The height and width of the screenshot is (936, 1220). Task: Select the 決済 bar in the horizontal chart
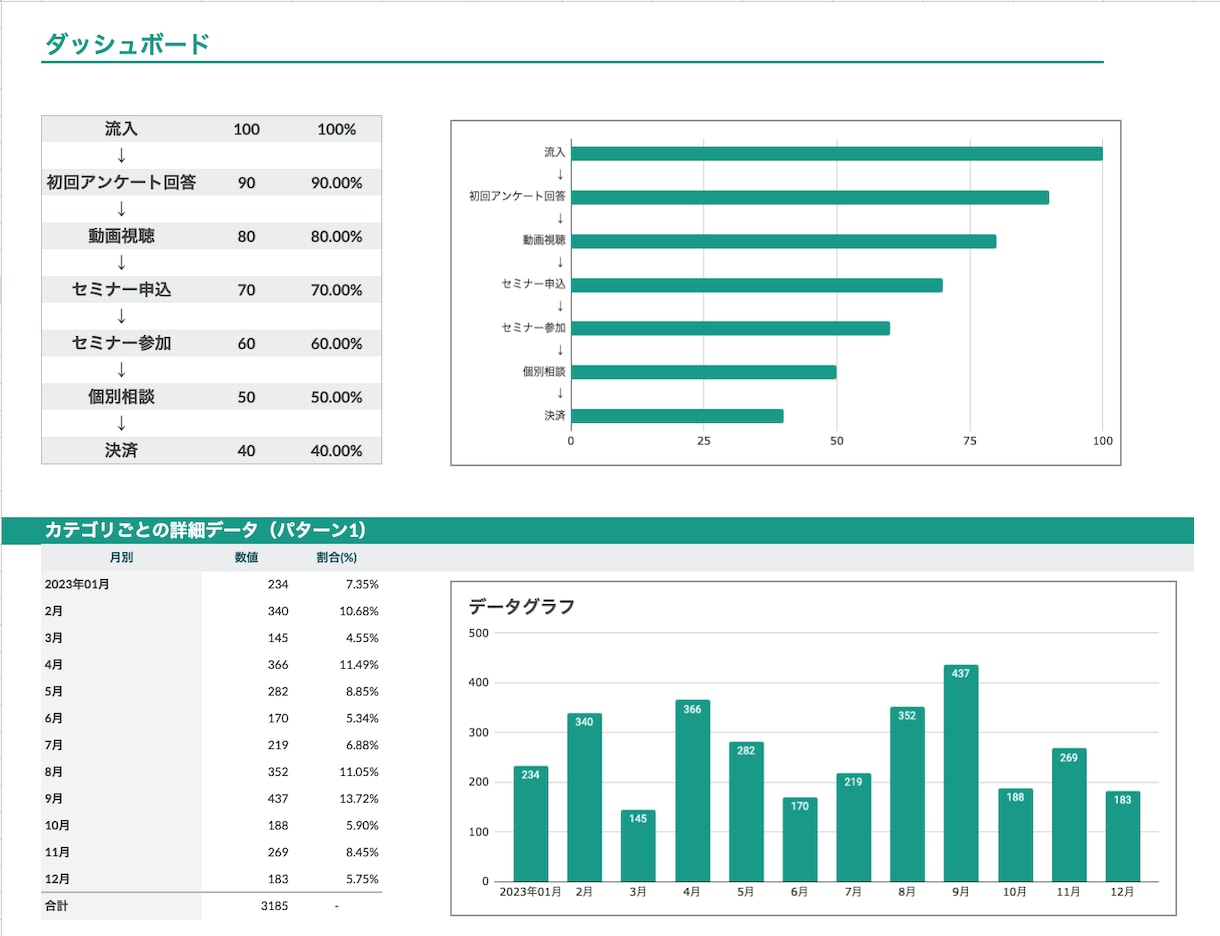pos(677,416)
